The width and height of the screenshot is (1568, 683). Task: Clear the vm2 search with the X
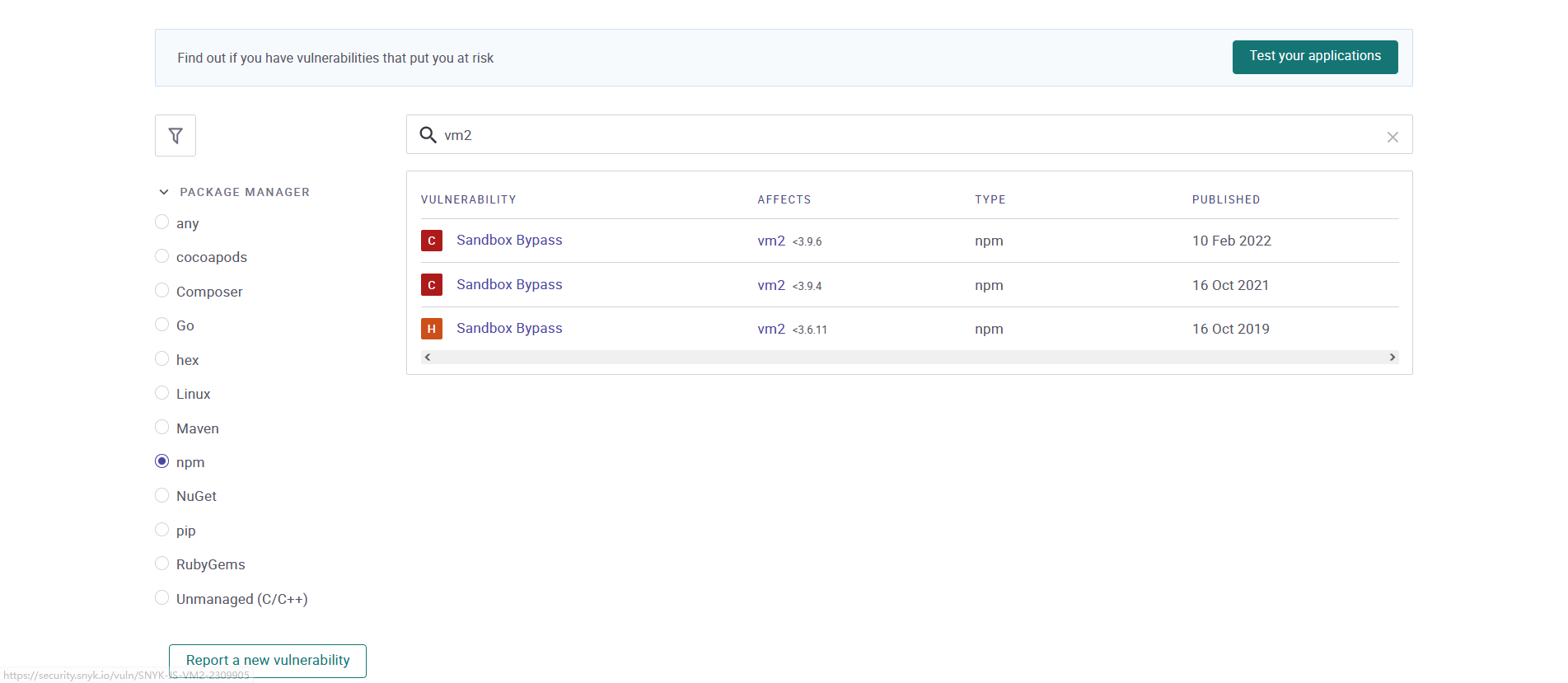1392,137
